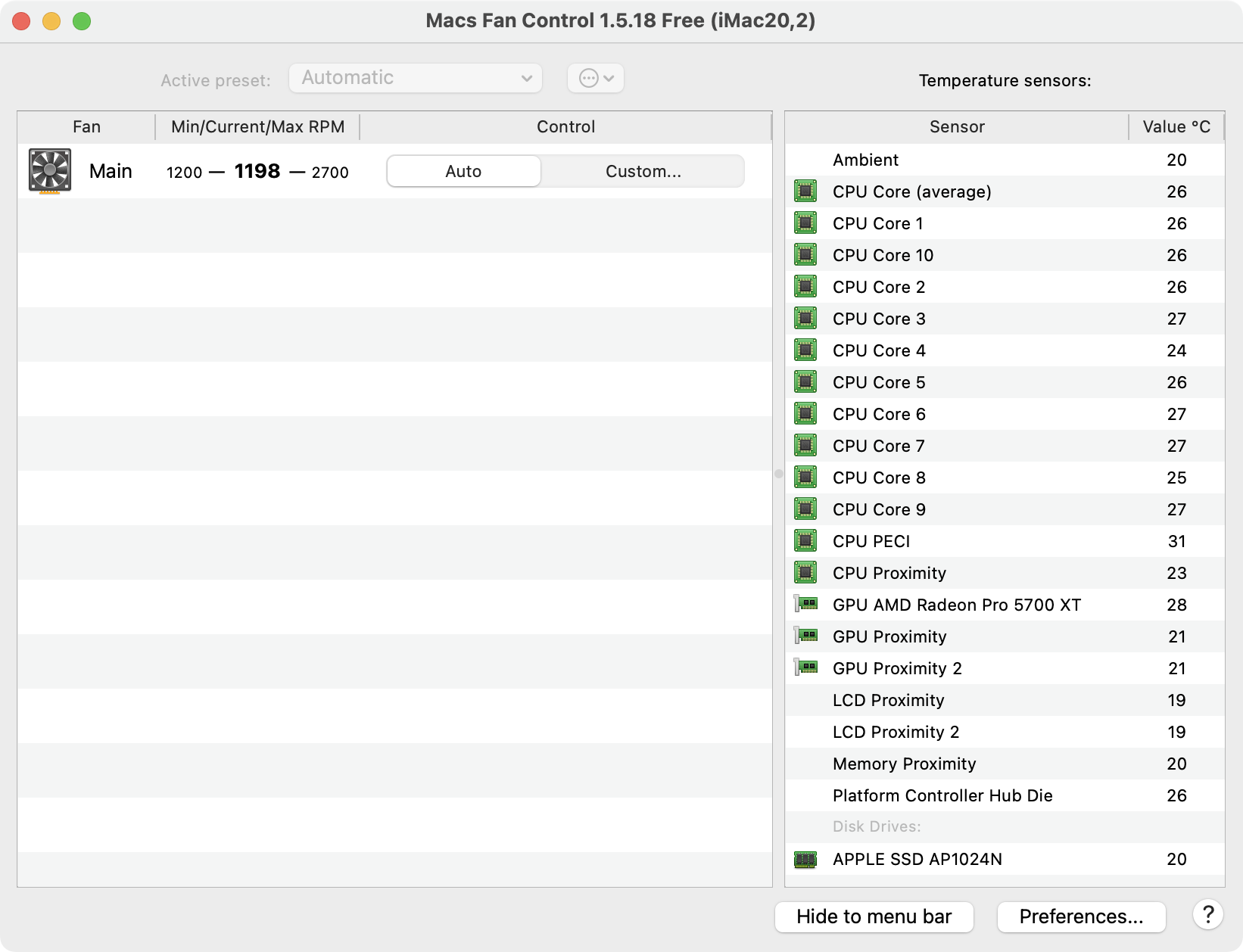The image size is (1243, 952).
Task: Click the CPU Core (average) sensor icon
Action: click(805, 191)
